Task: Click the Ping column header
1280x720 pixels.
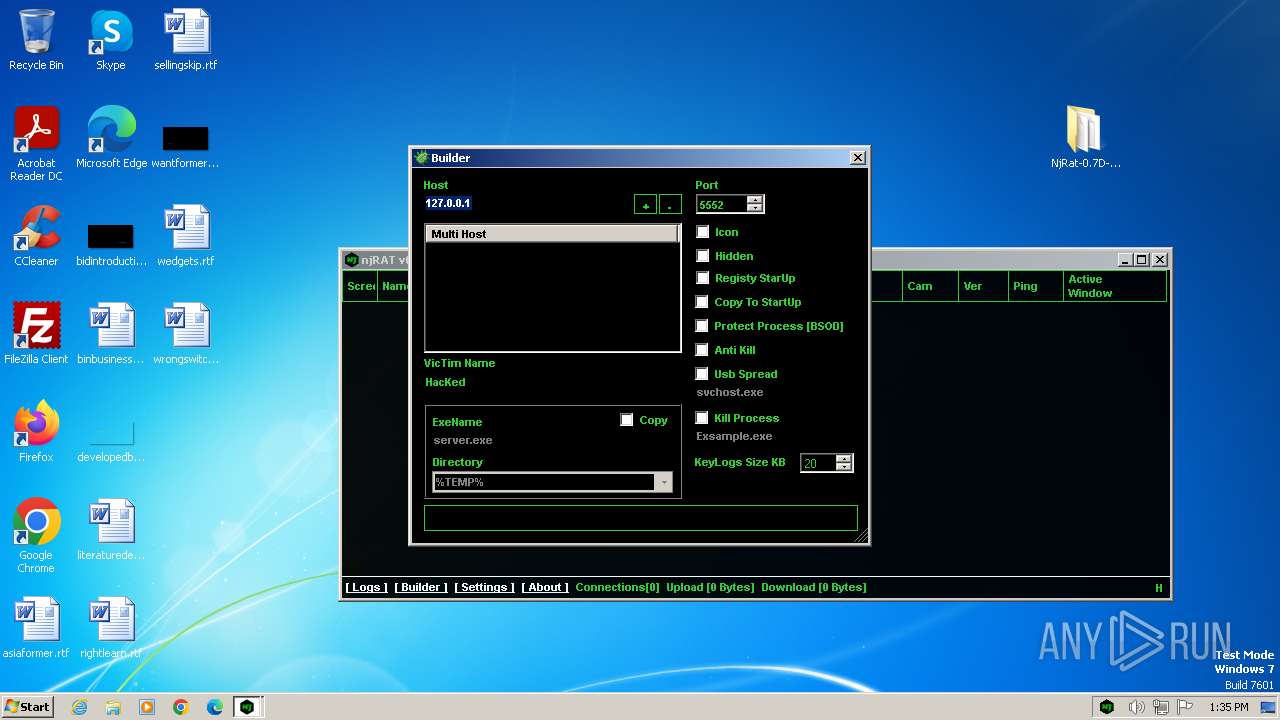Action: tap(1036, 286)
